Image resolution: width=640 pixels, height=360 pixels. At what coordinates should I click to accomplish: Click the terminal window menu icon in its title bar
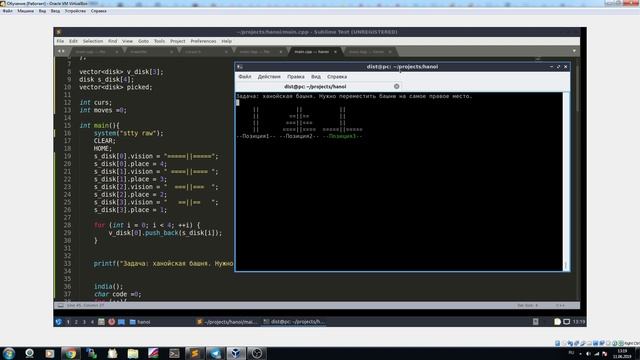point(240,67)
